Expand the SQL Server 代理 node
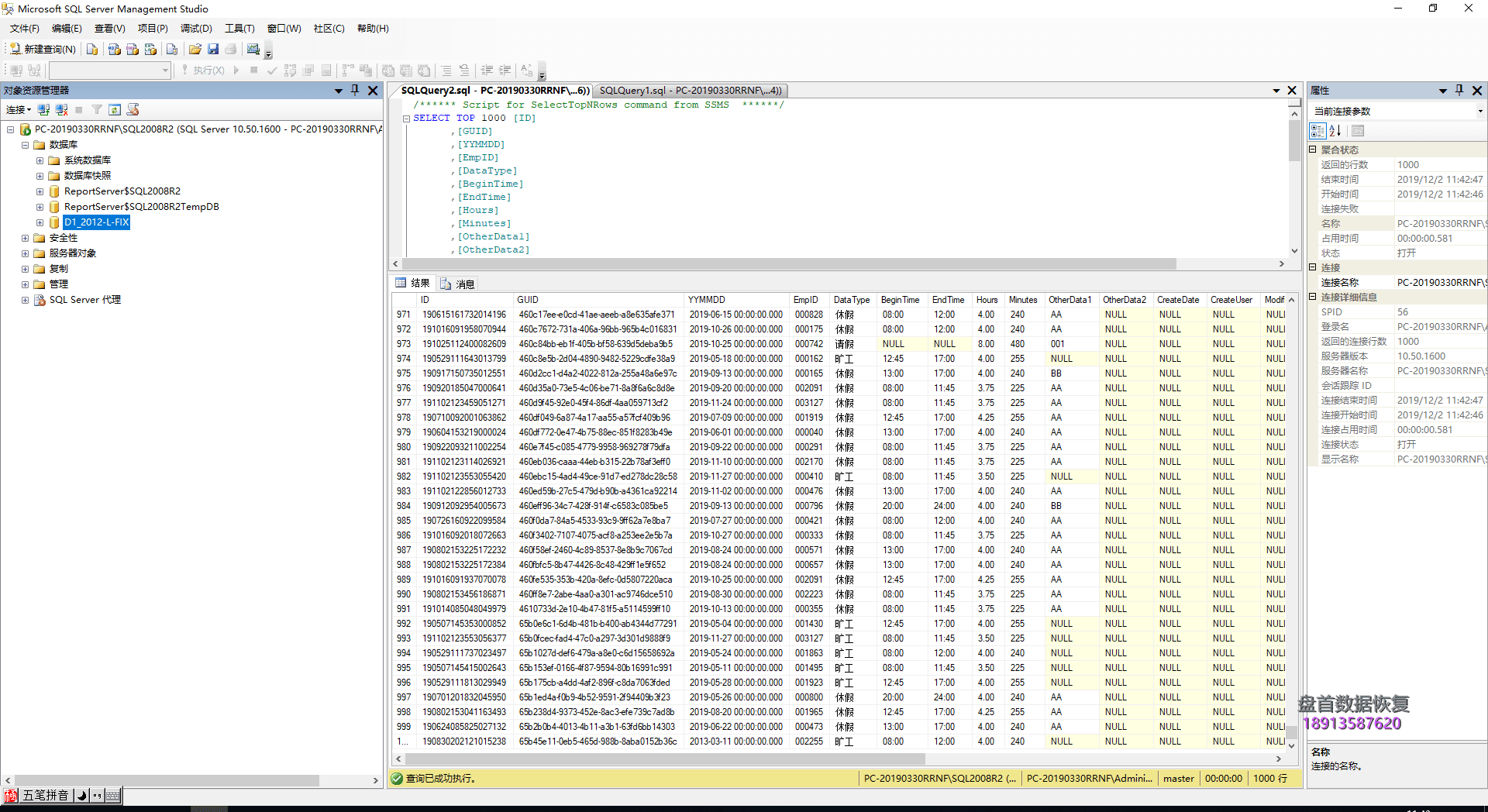This screenshot has width=1488, height=812. (25, 300)
